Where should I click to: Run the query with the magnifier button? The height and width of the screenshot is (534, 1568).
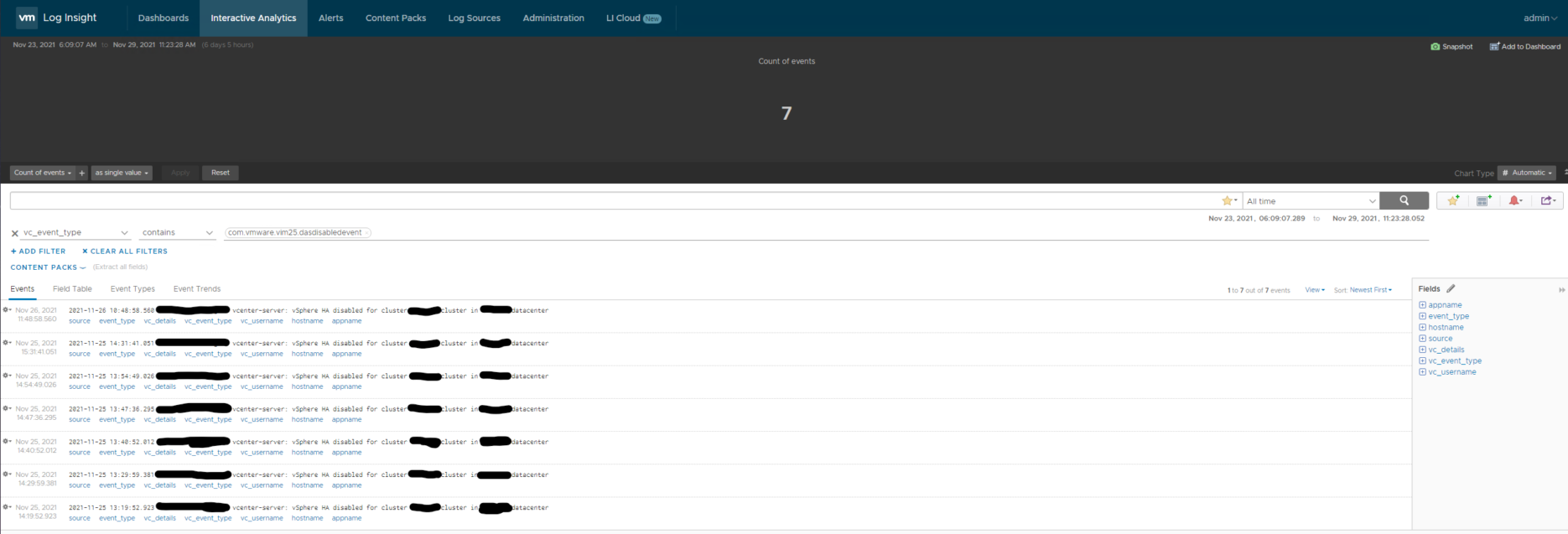point(1404,201)
